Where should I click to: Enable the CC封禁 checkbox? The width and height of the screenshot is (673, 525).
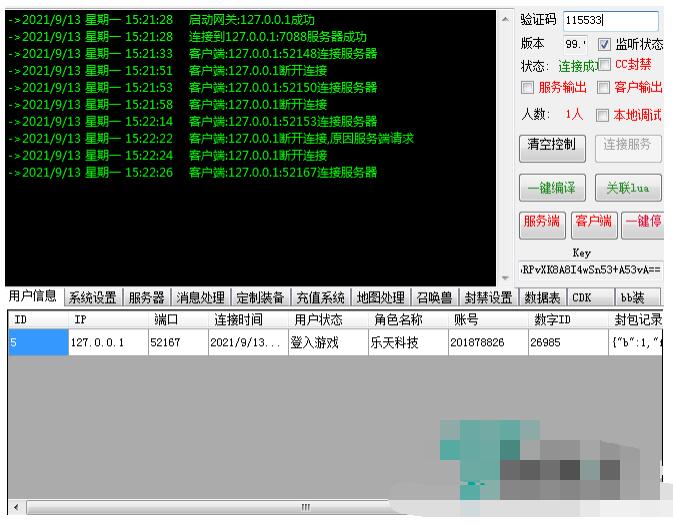(x=604, y=65)
